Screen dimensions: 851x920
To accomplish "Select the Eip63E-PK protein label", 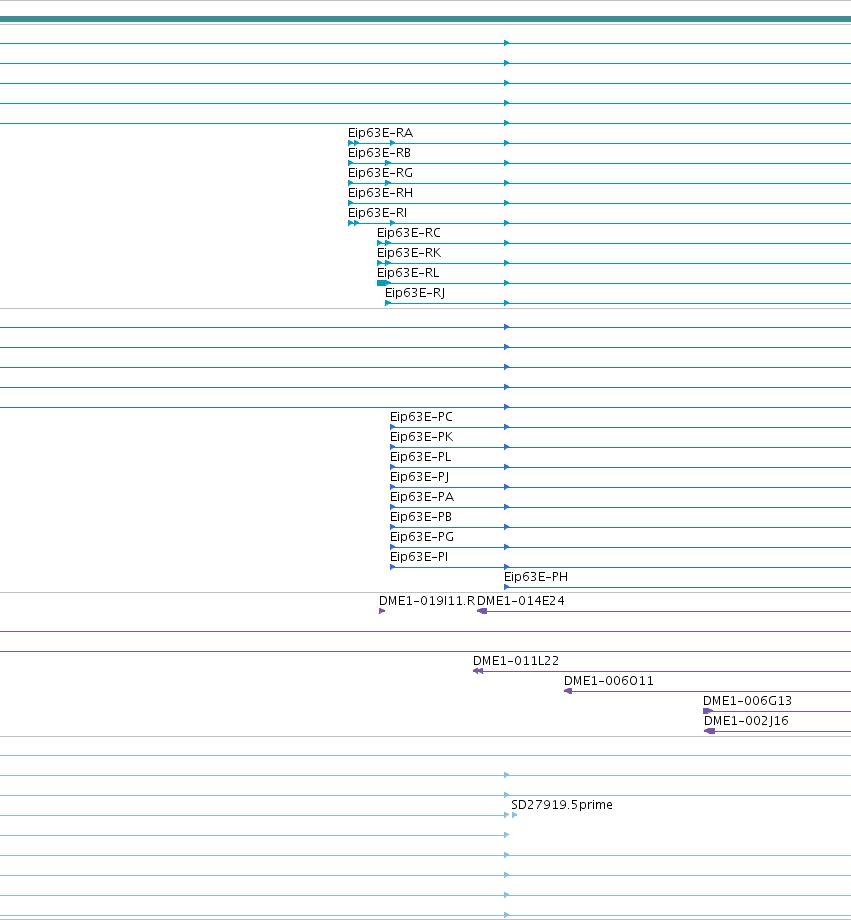I will coord(421,437).
